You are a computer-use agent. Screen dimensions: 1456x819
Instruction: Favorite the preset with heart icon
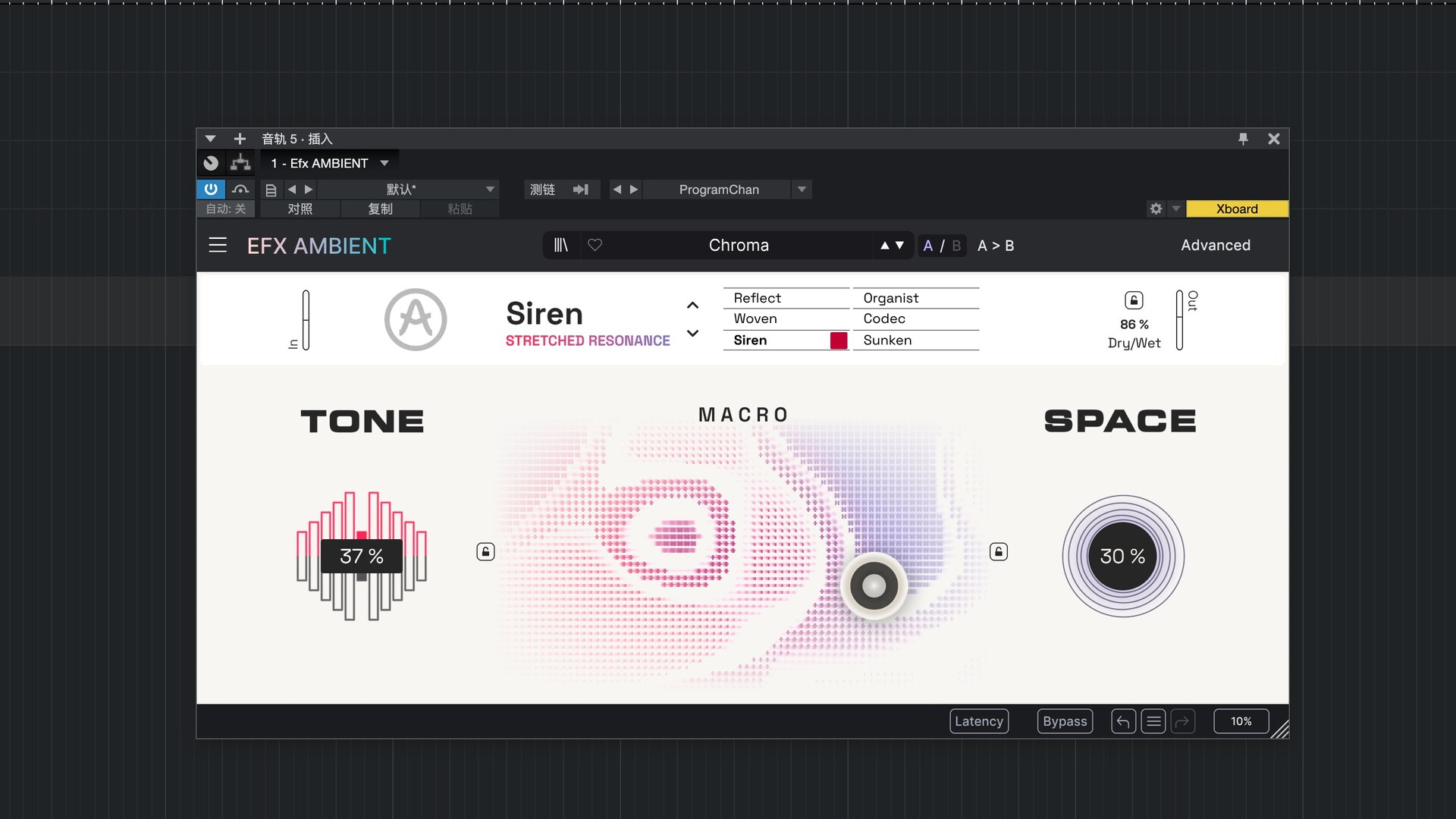pos(595,245)
